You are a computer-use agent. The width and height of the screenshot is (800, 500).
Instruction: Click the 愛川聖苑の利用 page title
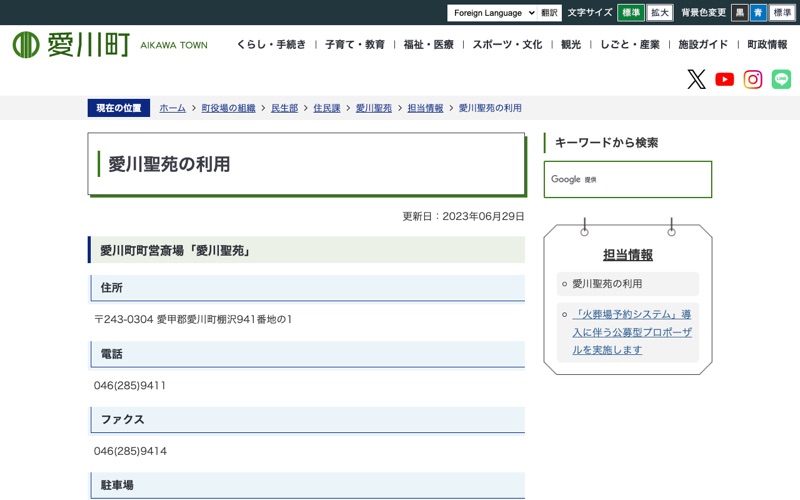[x=169, y=164]
